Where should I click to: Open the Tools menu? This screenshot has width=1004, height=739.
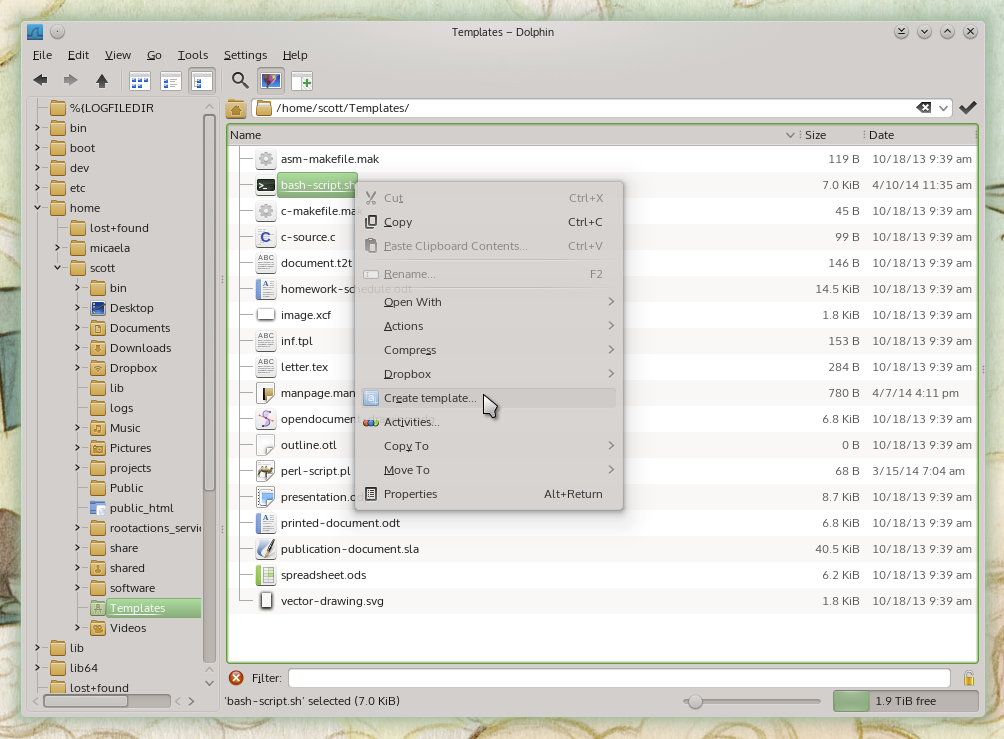click(193, 55)
